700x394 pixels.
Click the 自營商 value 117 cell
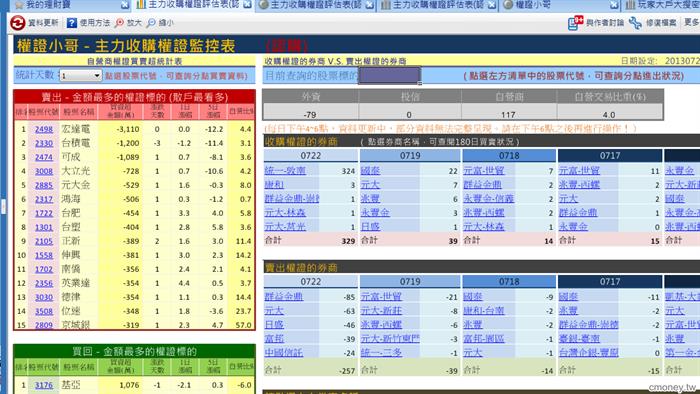pyautogui.click(x=508, y=114)
